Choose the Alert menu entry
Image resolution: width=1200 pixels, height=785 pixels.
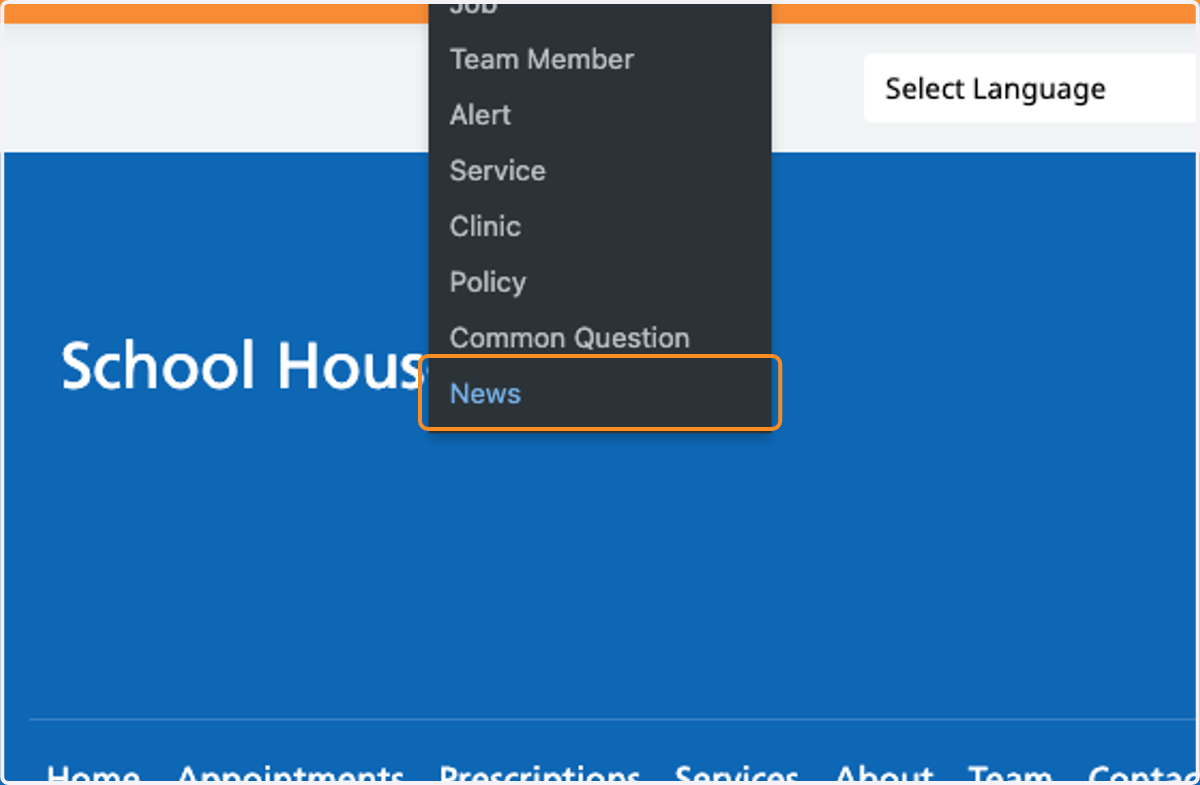click(600, 115)
